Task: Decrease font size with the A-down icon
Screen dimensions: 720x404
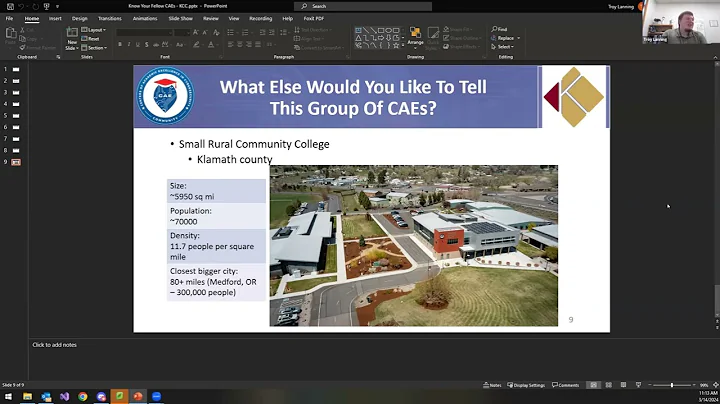Action: click(205, 32)
